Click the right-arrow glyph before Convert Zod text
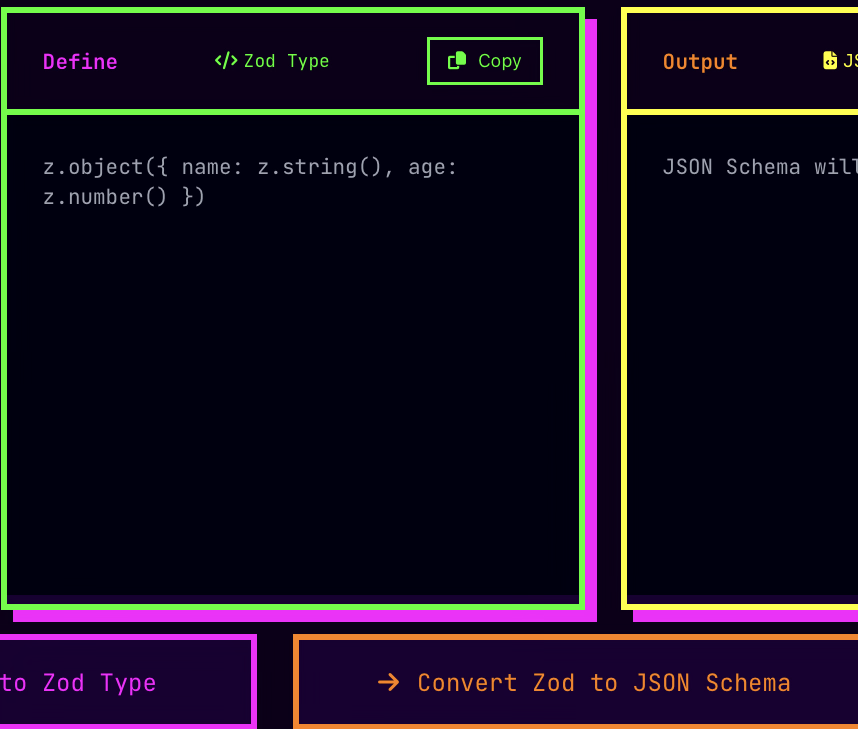The height and width of the screenshot is (729, 858). [x=389, y=682]
